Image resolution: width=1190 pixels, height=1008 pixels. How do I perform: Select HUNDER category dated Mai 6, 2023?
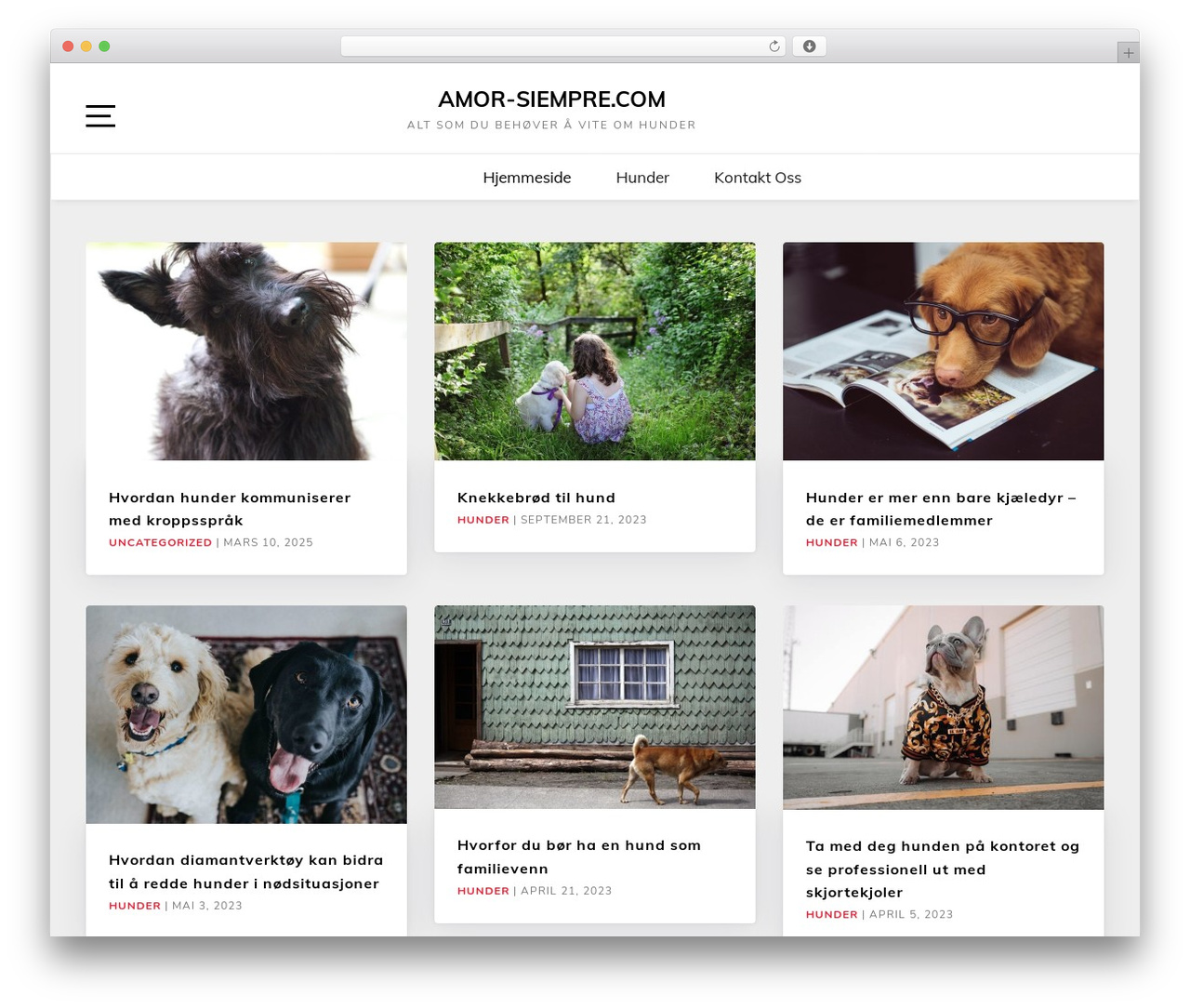click(x=832, y=542)
